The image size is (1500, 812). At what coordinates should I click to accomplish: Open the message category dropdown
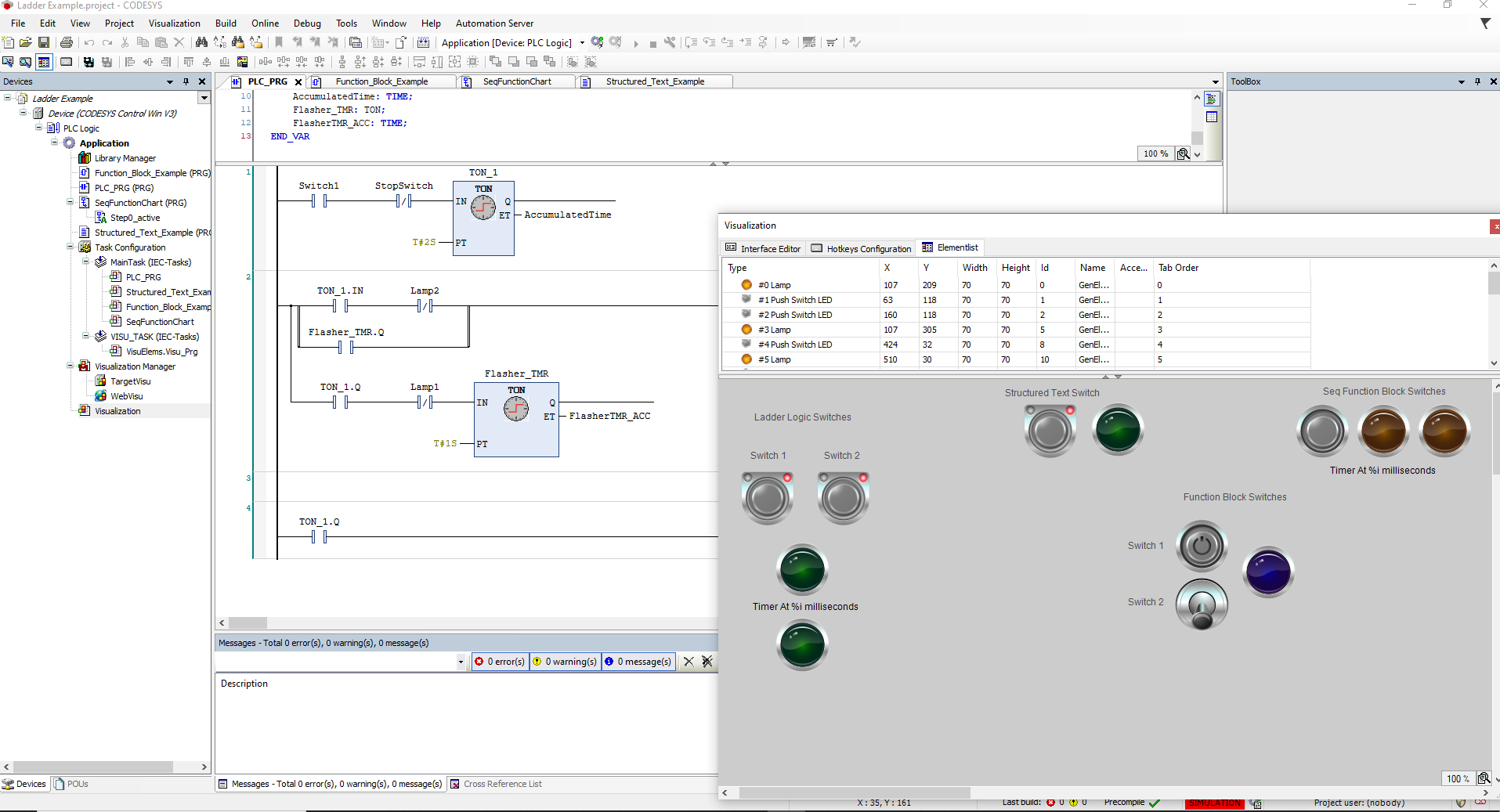[x=461, y=662]
